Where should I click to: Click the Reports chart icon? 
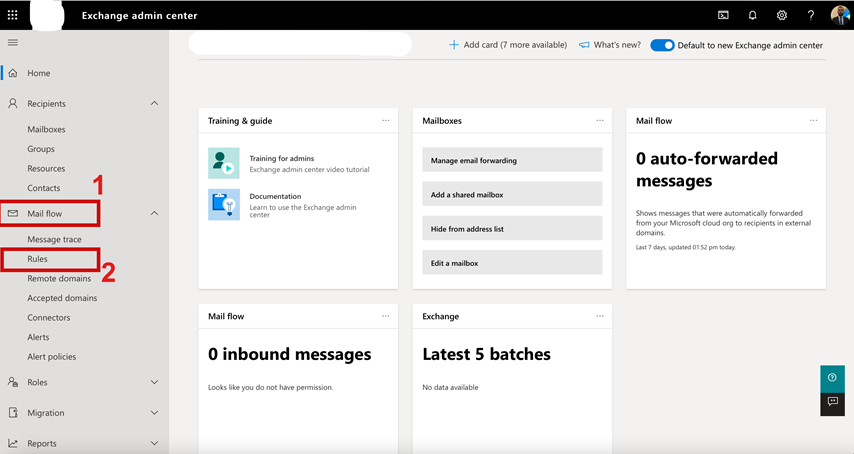click(x=13, y=443)
